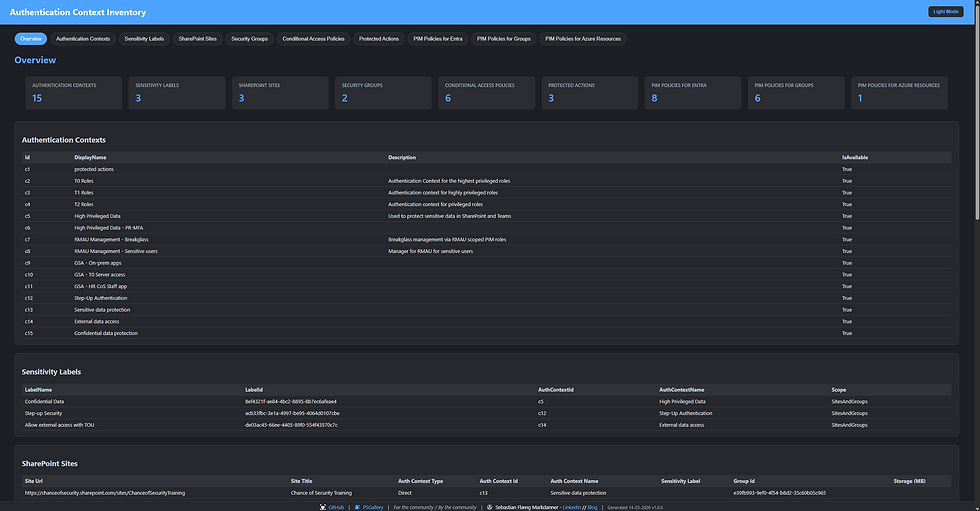
Task: Open the Authentication Contexts tab
Action: (x=83, y=39)
